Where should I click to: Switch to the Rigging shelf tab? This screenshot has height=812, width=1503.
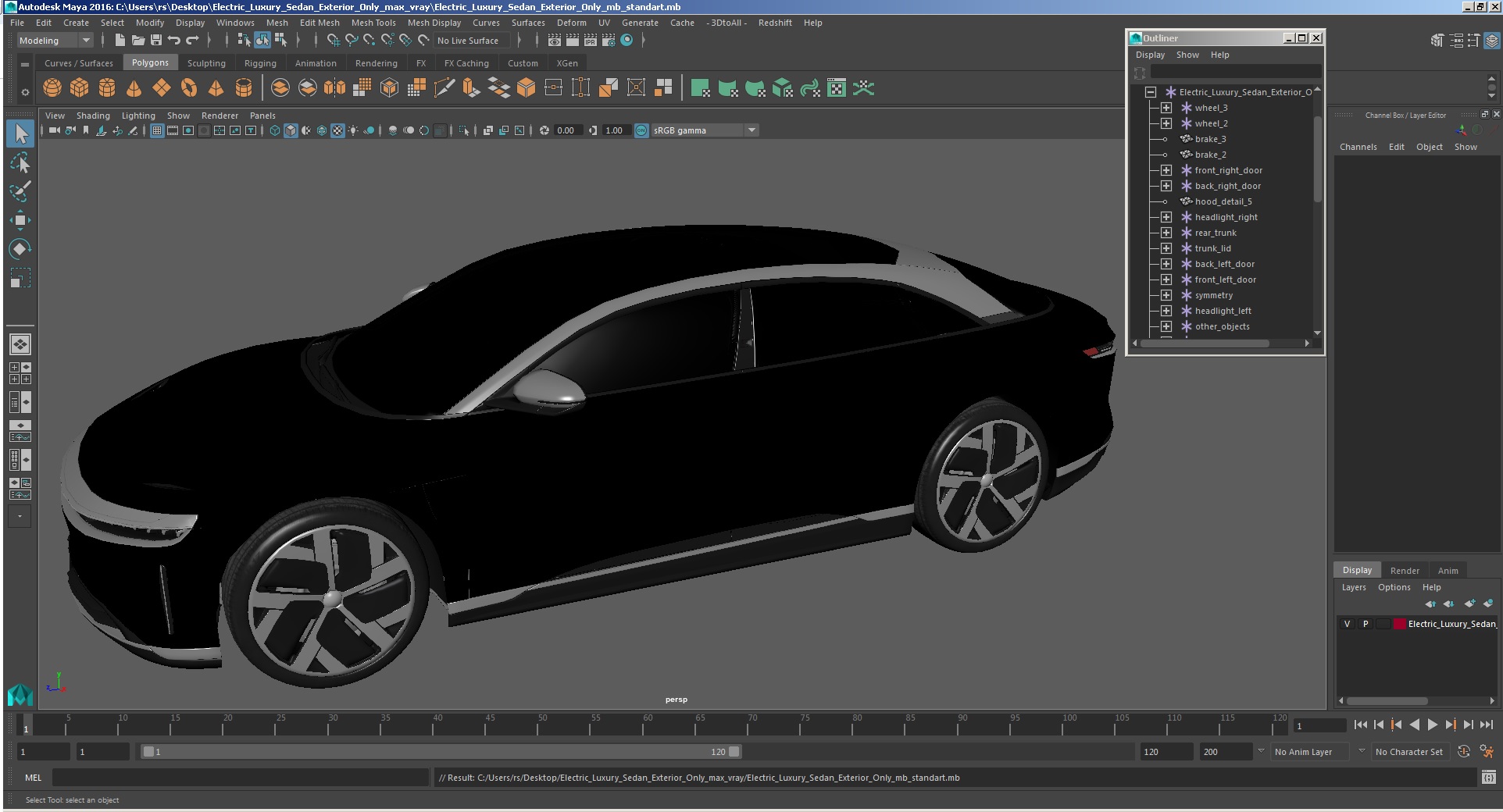(260, 63)
